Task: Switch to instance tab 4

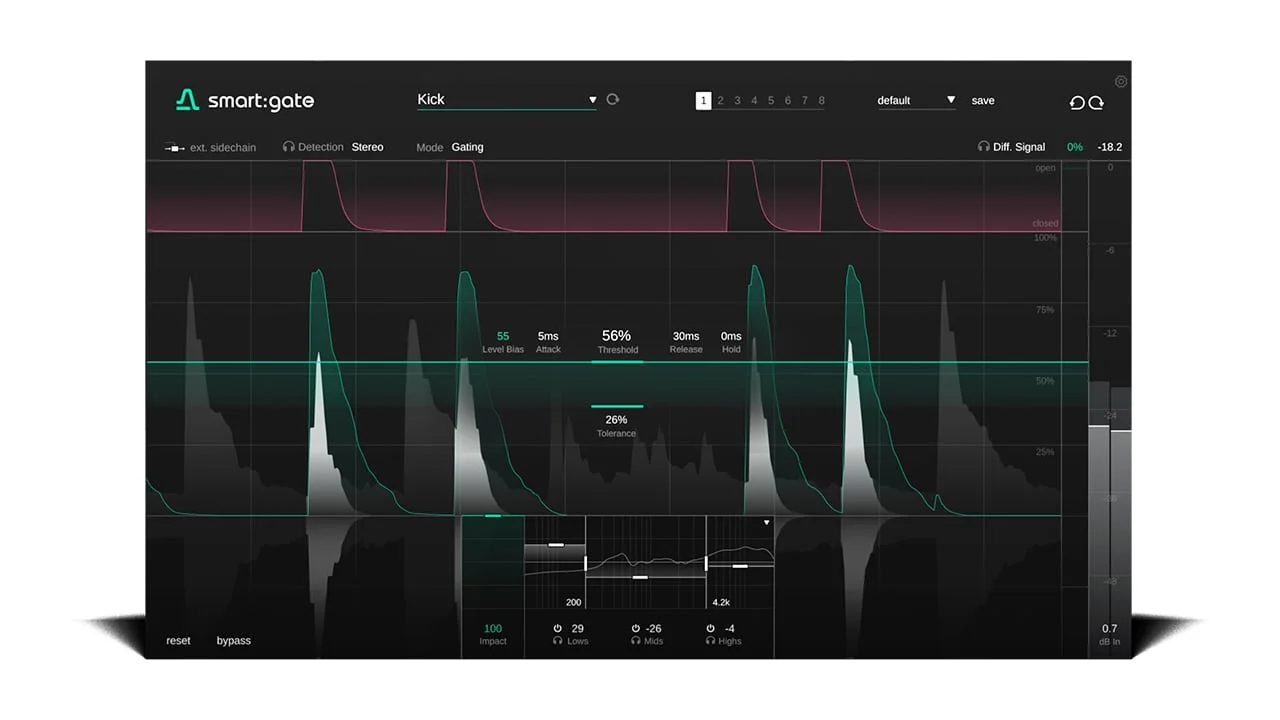Action: click(754, 100)
